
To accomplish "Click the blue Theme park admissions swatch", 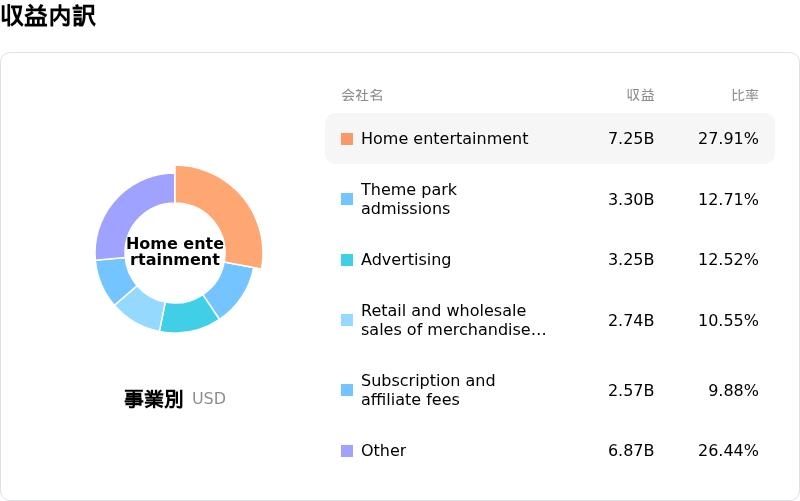I will click(x=347, y=199).
